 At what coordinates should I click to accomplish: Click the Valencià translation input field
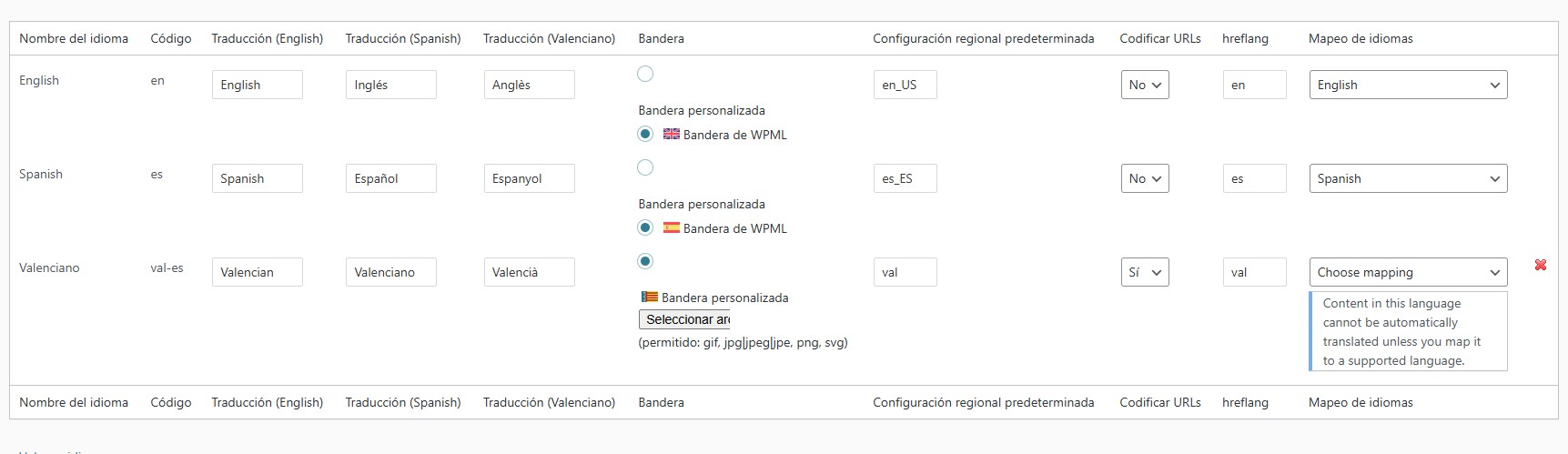click(x=529, y=272)
